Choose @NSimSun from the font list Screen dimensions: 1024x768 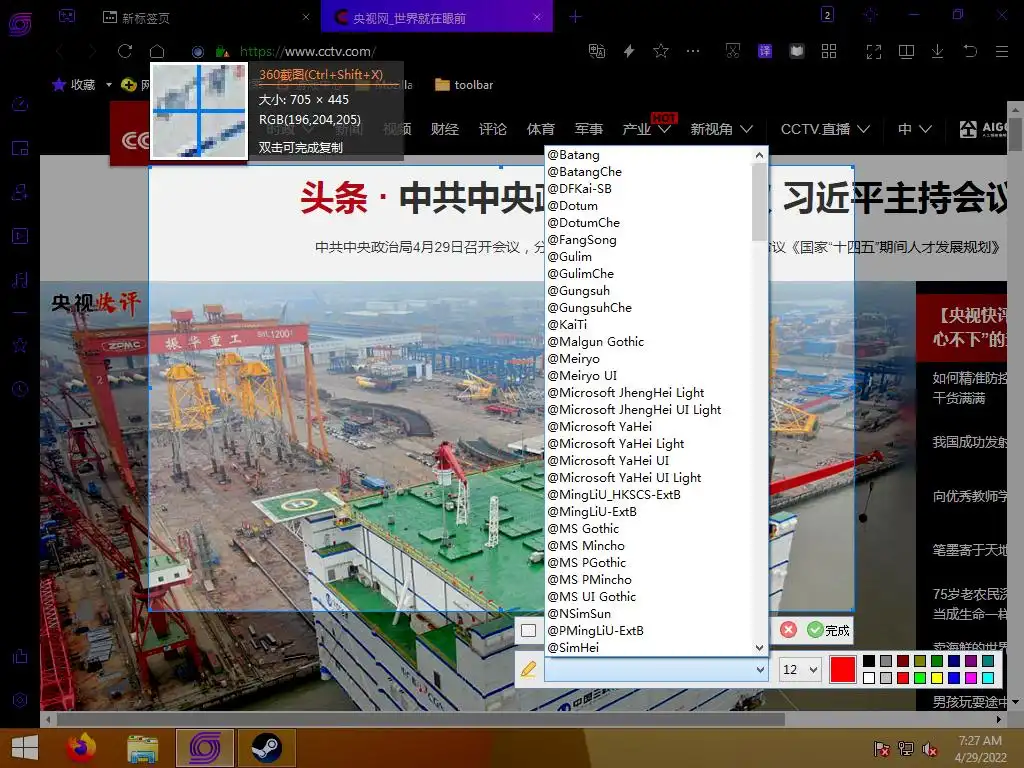click(x=648, y=613)
